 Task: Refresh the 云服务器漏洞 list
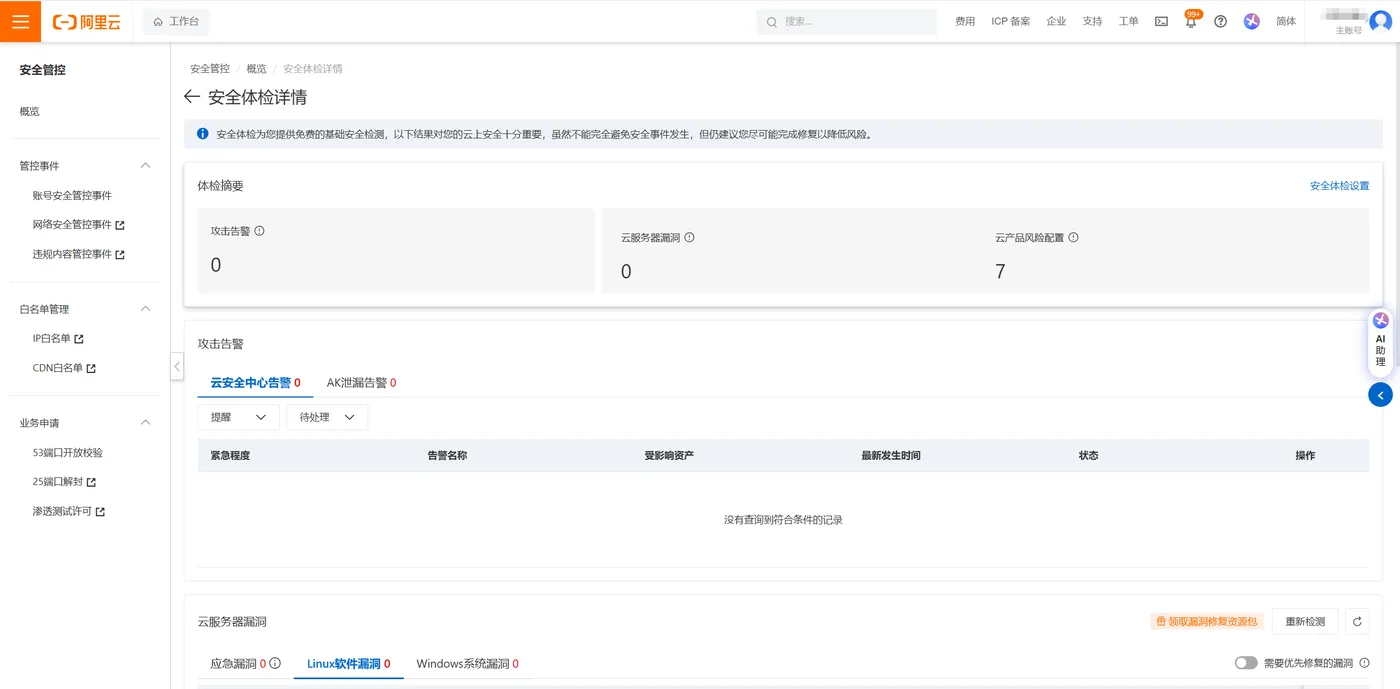[1357, 622]
